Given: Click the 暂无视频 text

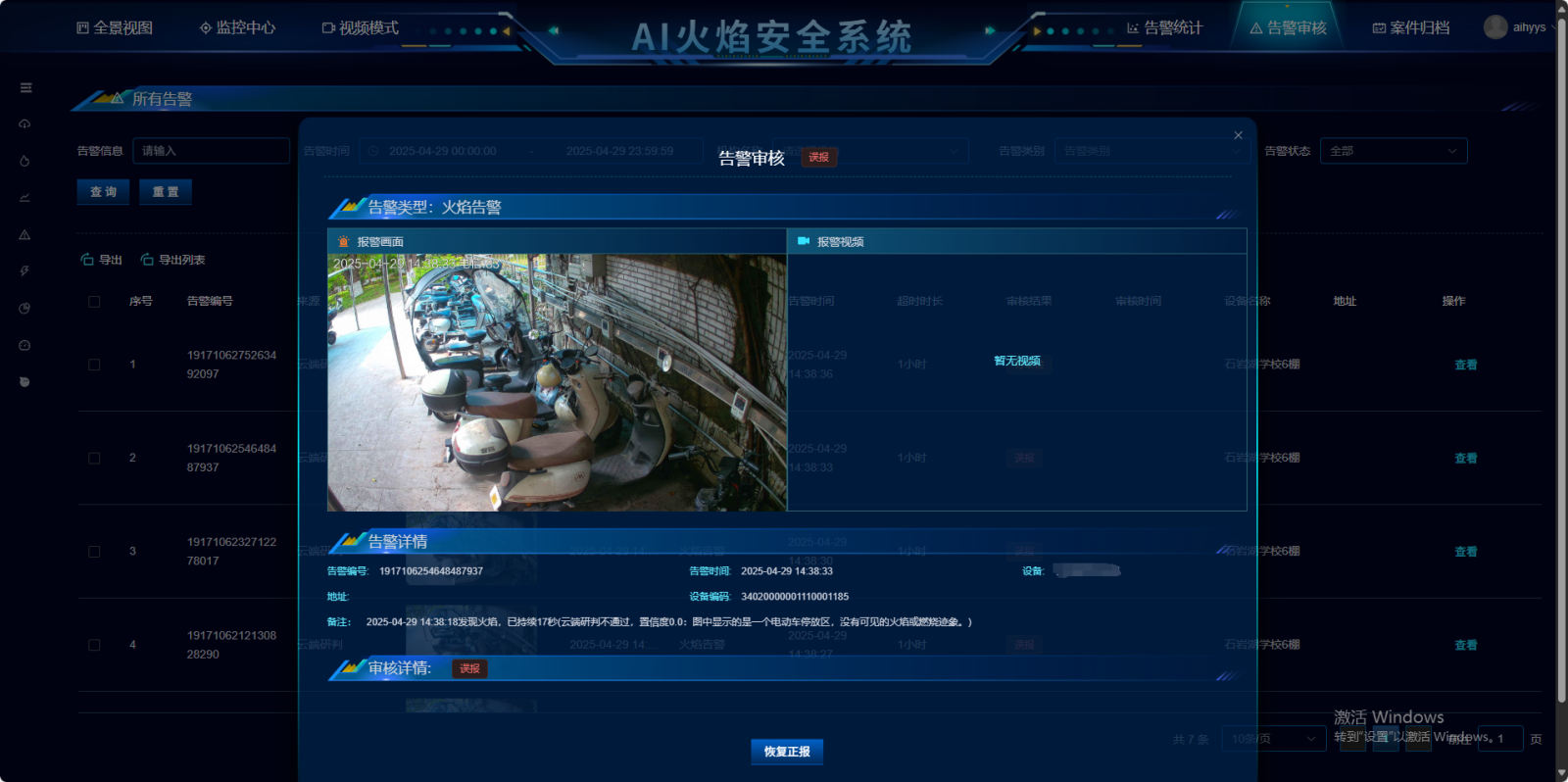Looking at the screenshot, I should (1016, 361).
